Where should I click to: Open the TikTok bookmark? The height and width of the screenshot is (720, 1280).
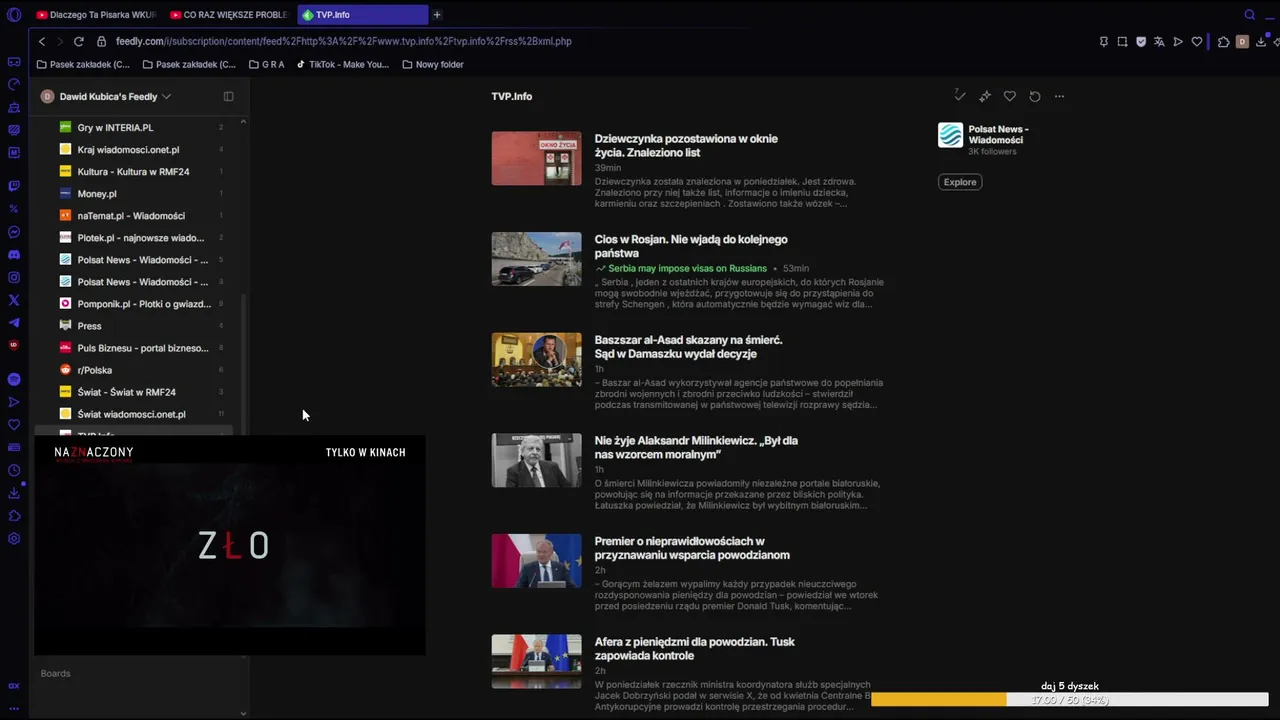pyautogui.click(x=342, y=65)
